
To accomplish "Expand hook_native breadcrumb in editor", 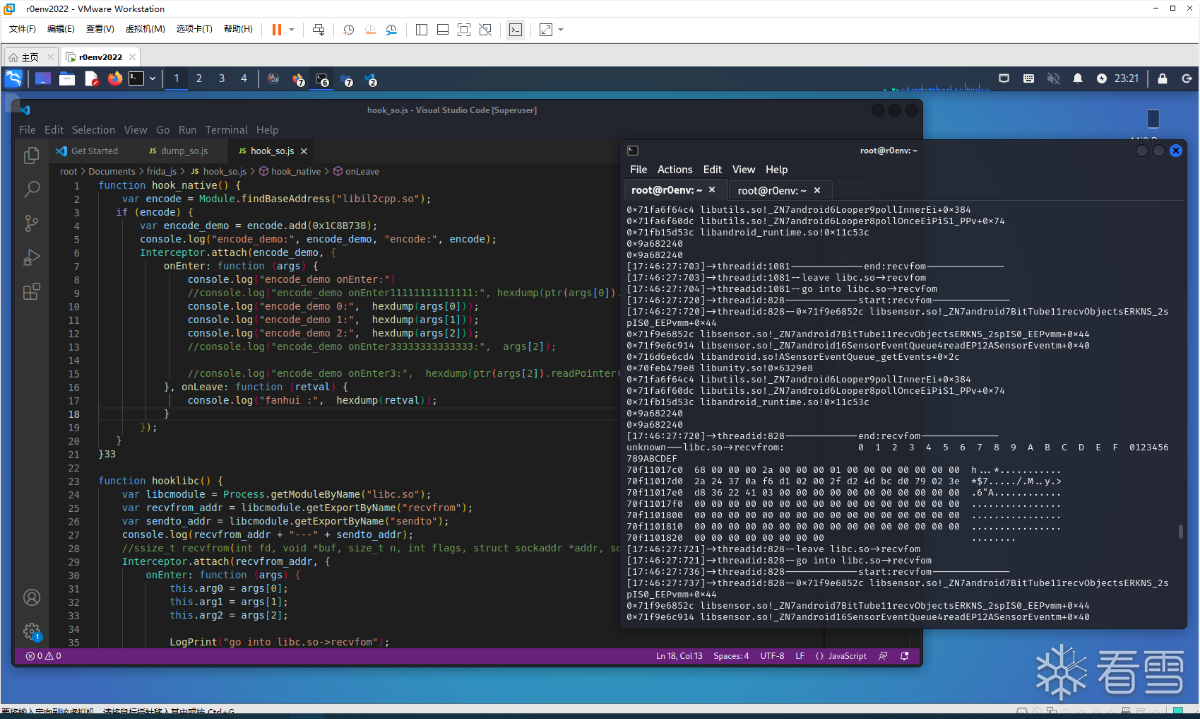I will pyautogui.click(x=290, y=172).
